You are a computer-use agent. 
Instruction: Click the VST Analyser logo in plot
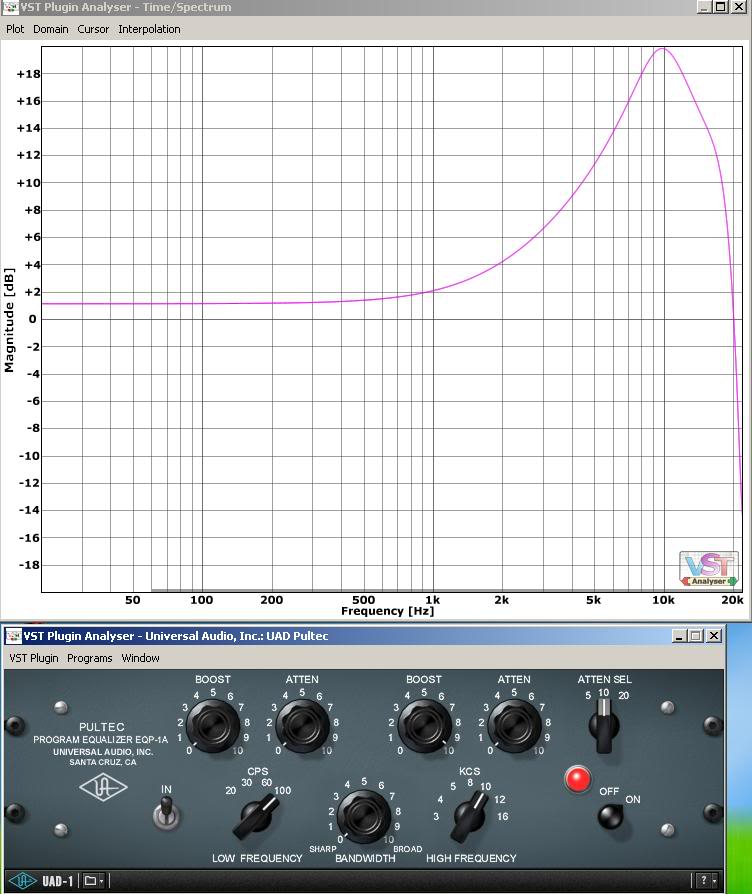pyautogui.click(x=709, y=569)
